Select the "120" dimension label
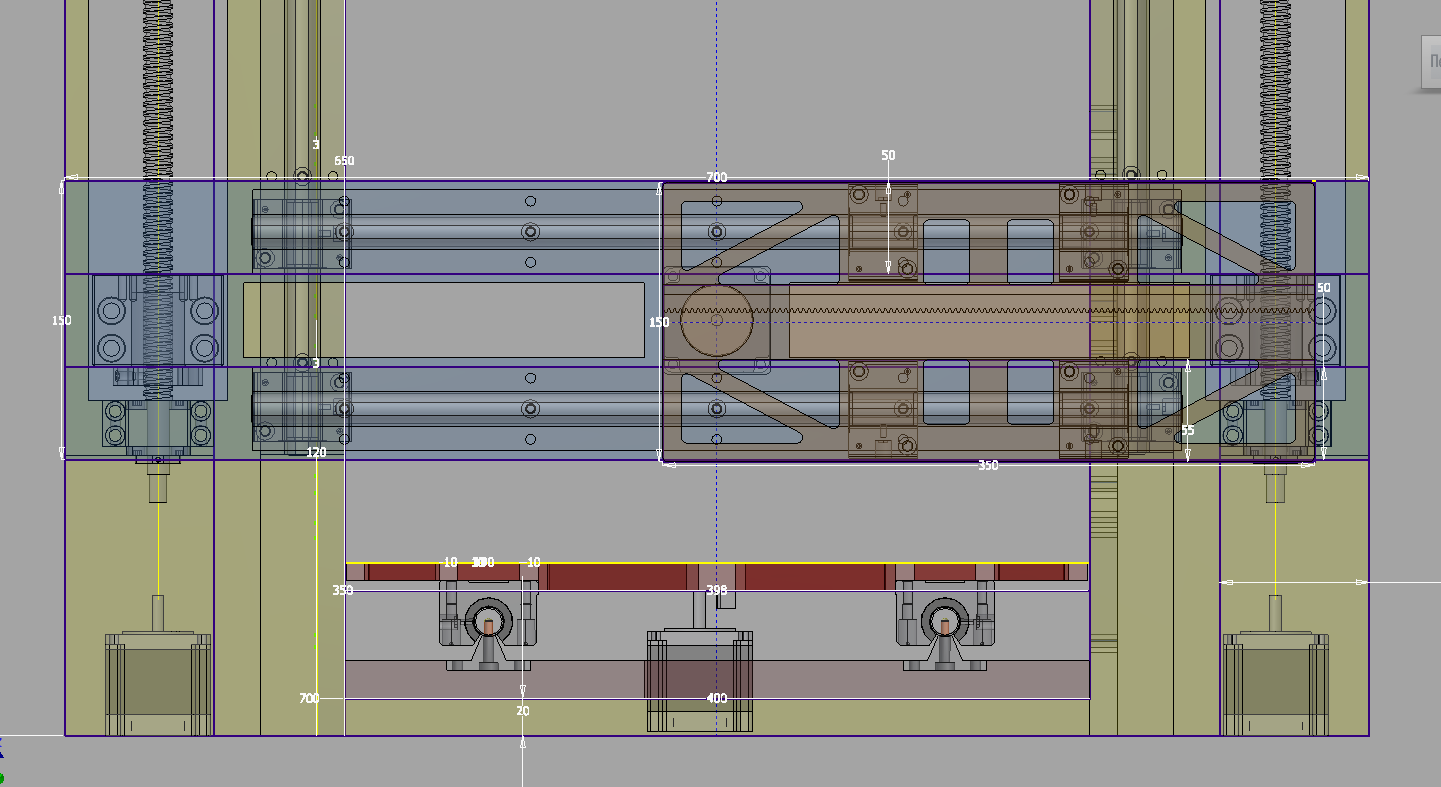 click(316, 452)
